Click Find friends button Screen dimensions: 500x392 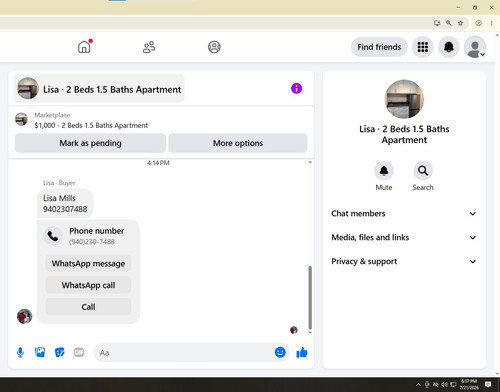tap(379, 47)
